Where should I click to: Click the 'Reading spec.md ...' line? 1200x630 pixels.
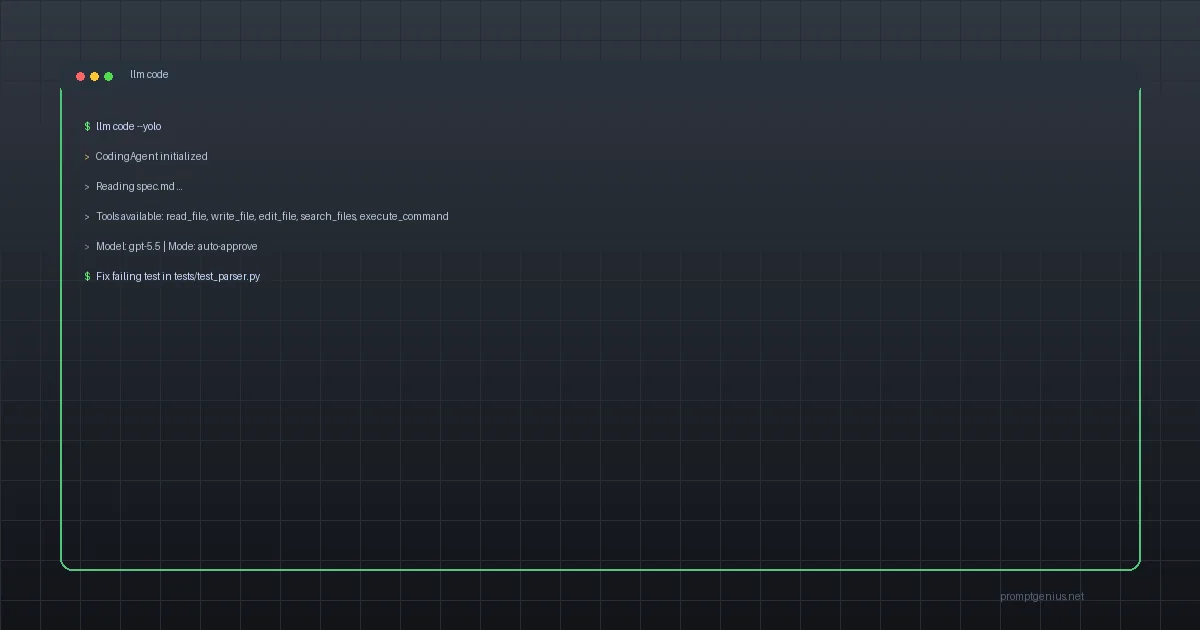point(139,187)
